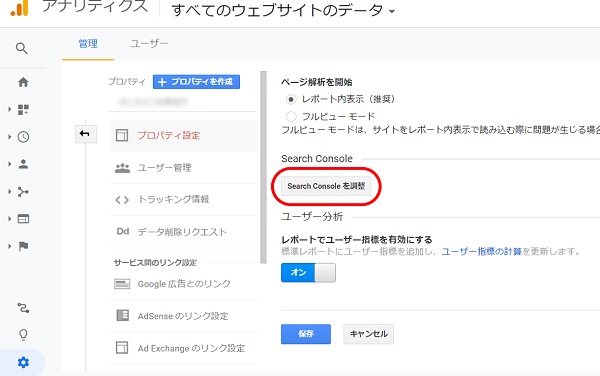Open Google 広告とのリンク menu item
600x376 pixels.
pyautogui.click(x=183, y=284)
